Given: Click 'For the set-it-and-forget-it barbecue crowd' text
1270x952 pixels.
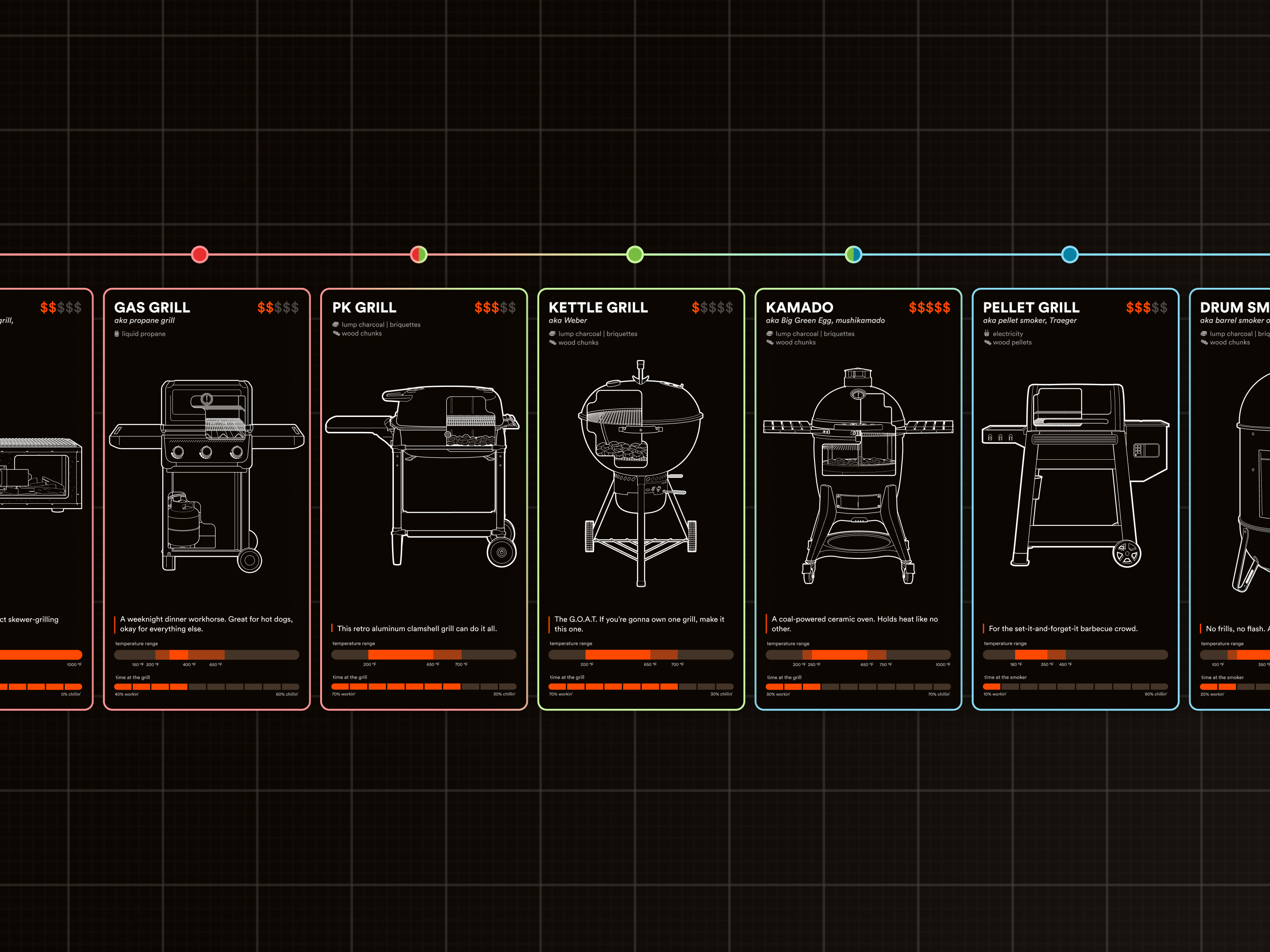Looking at the screenshot, I should coord(1063,629).
